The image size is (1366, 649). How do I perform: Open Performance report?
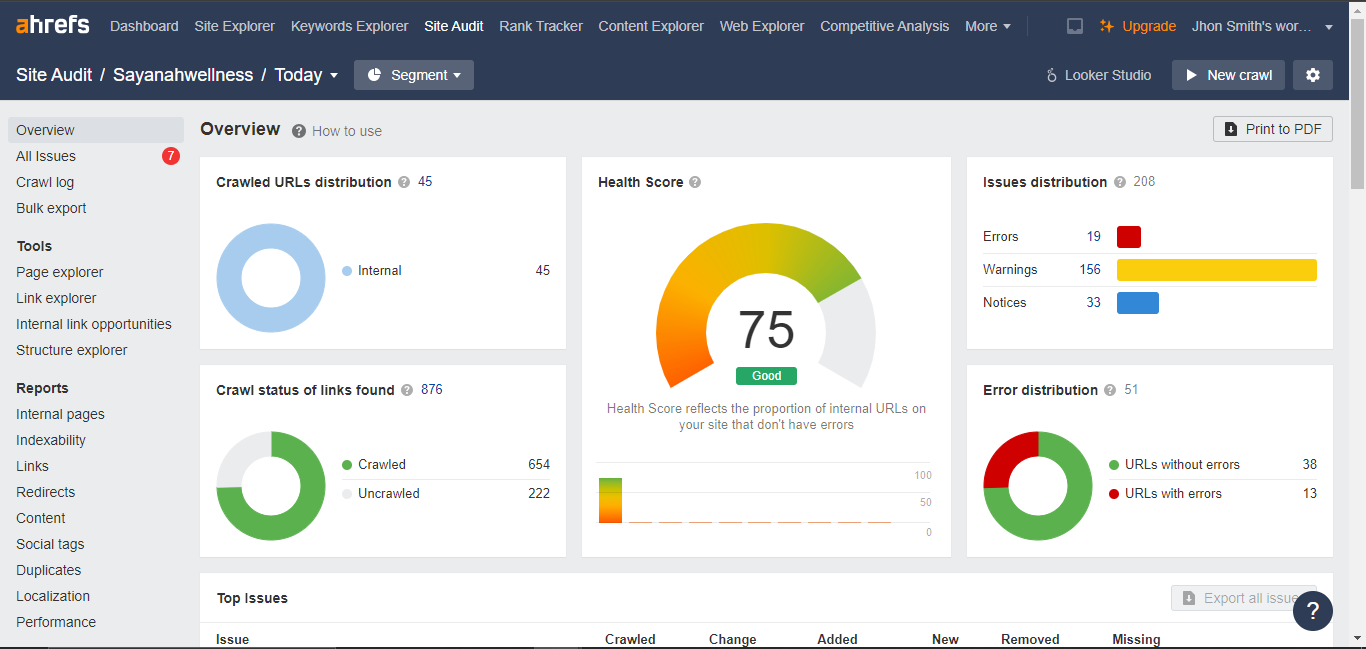(x=56, y=622)
